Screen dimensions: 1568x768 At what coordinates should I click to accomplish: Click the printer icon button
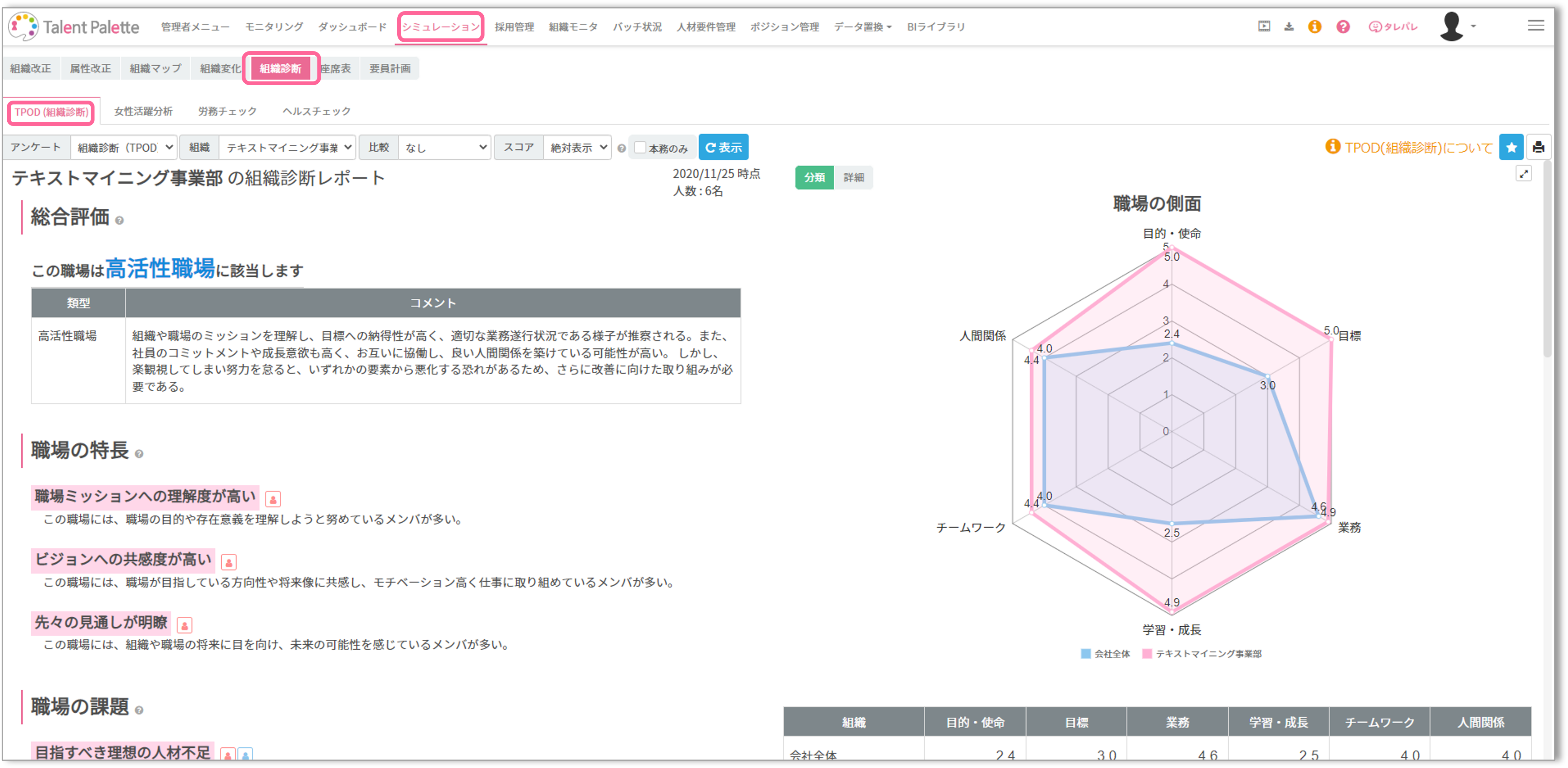pyautogui.click(x=1538, y=147)
